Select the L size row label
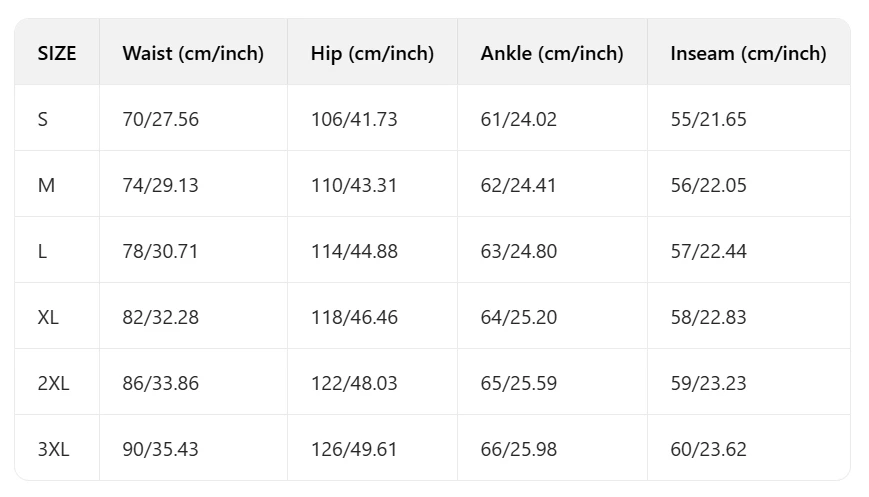 (42, 251)
